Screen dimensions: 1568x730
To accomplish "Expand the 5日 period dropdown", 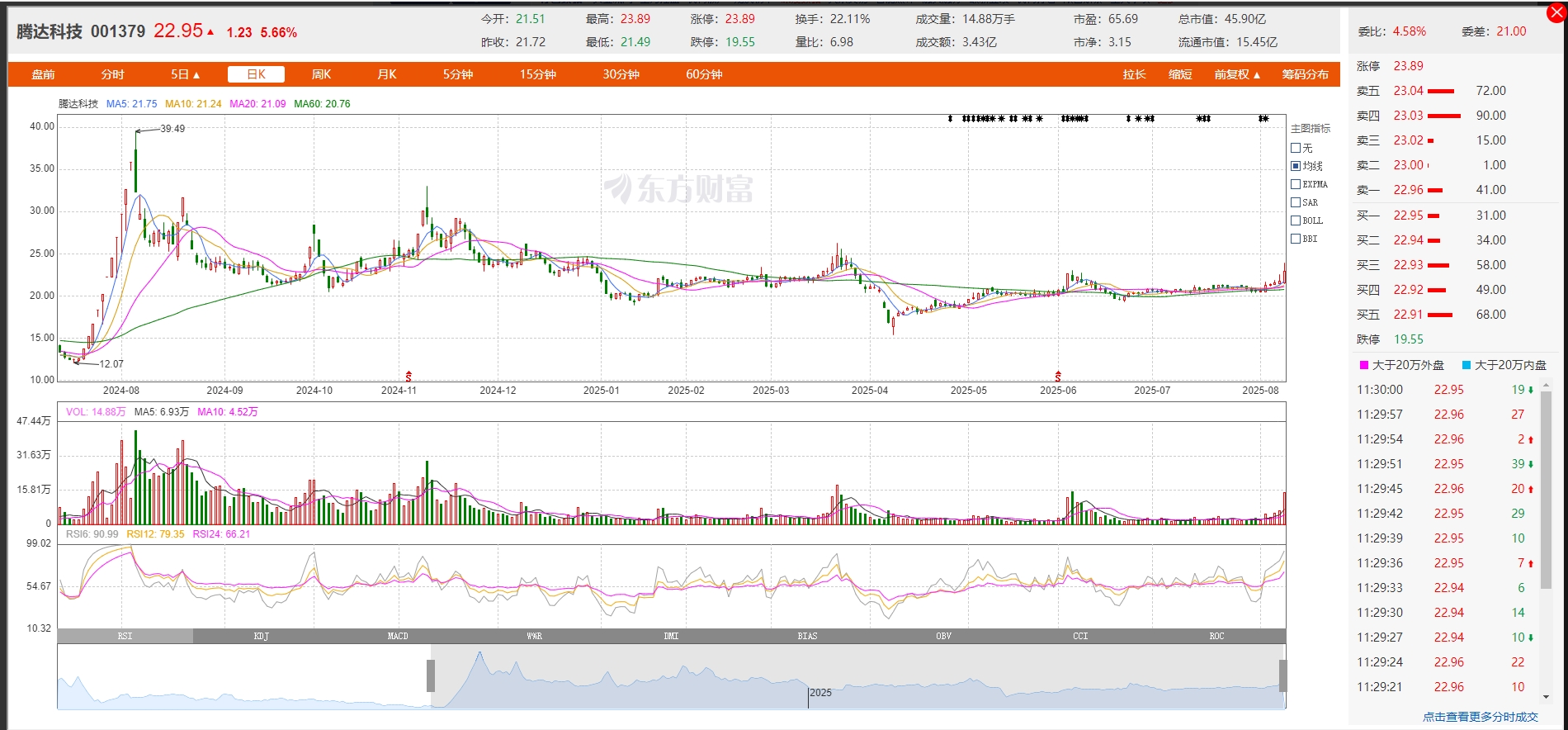I will 186,74.
